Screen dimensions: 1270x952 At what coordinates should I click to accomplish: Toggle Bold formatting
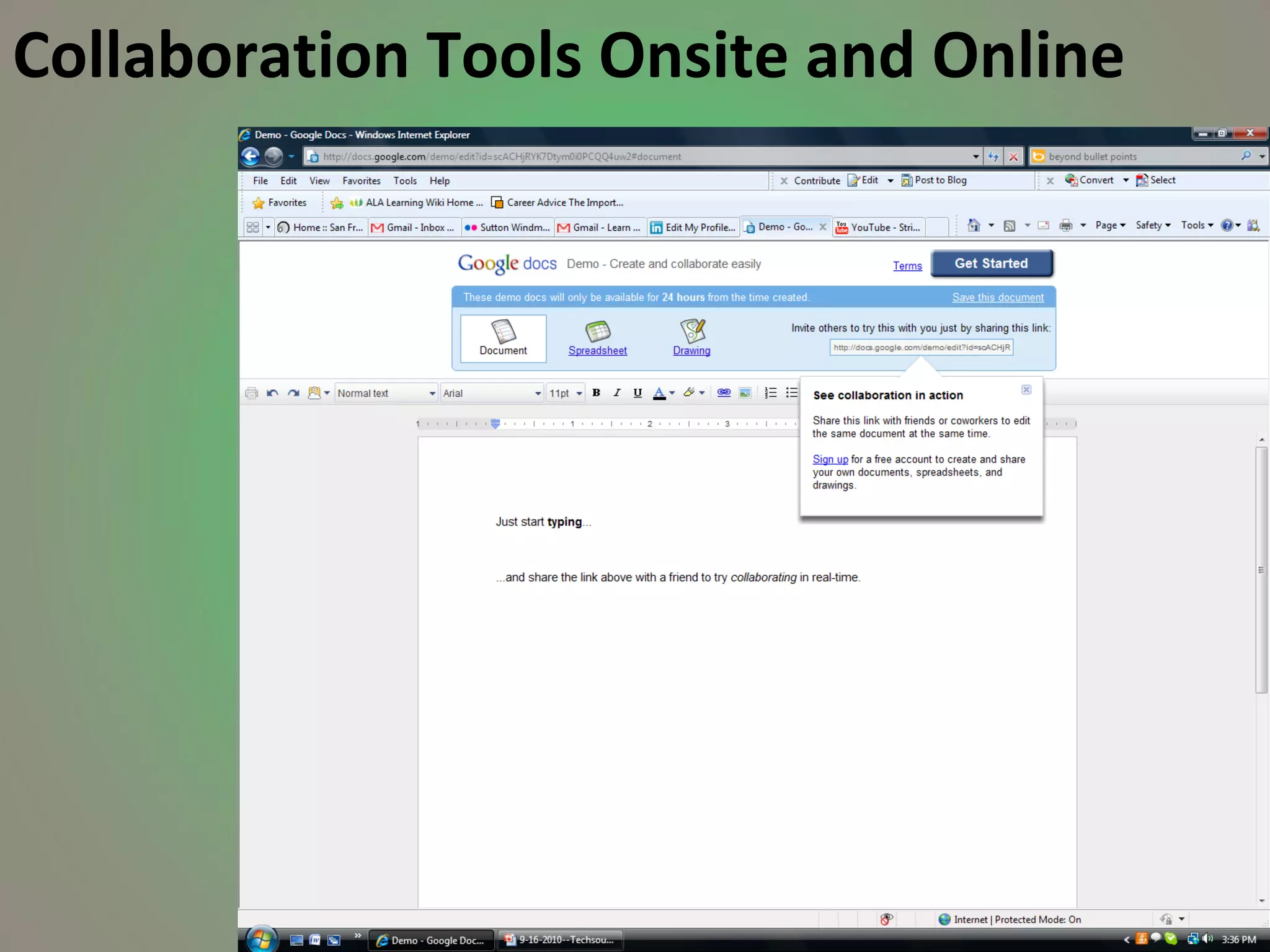tap(596, 392)
